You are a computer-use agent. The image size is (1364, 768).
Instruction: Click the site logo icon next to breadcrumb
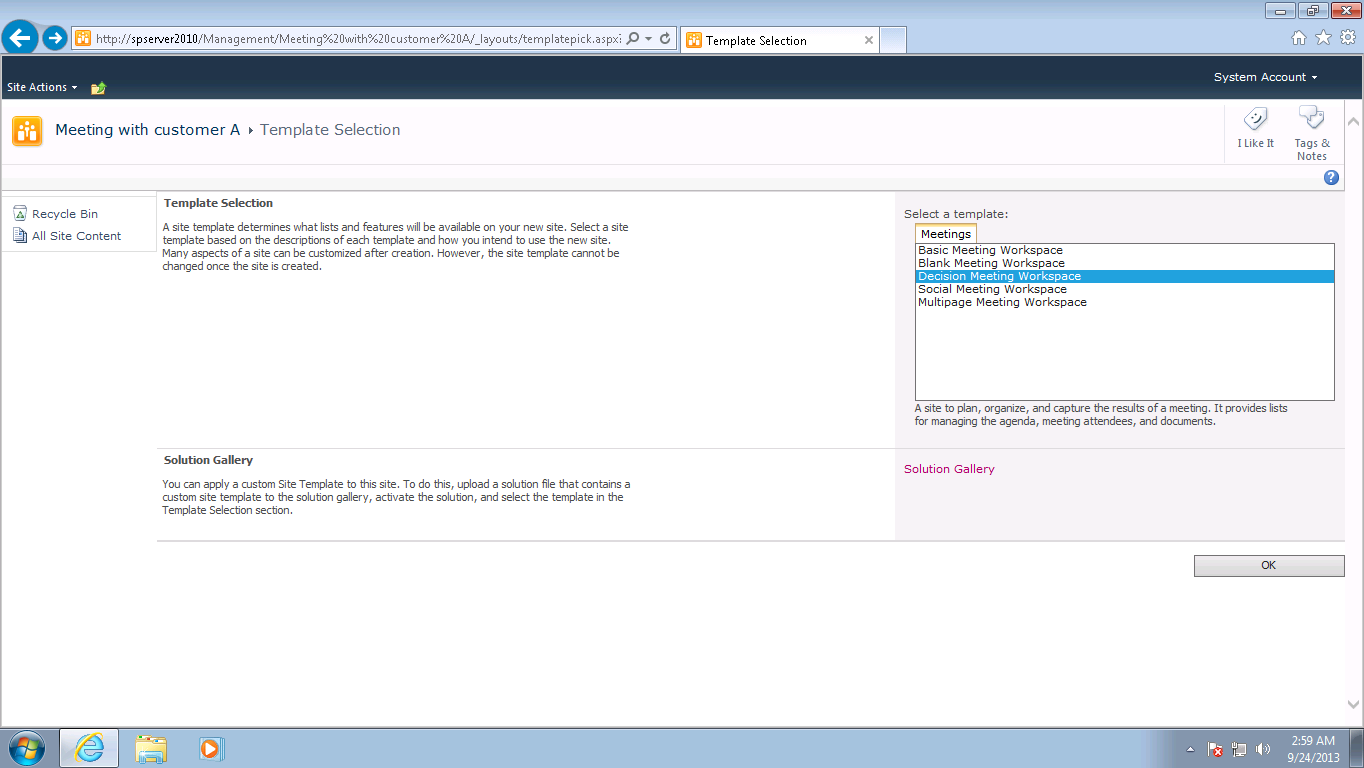tap(26, 130)
